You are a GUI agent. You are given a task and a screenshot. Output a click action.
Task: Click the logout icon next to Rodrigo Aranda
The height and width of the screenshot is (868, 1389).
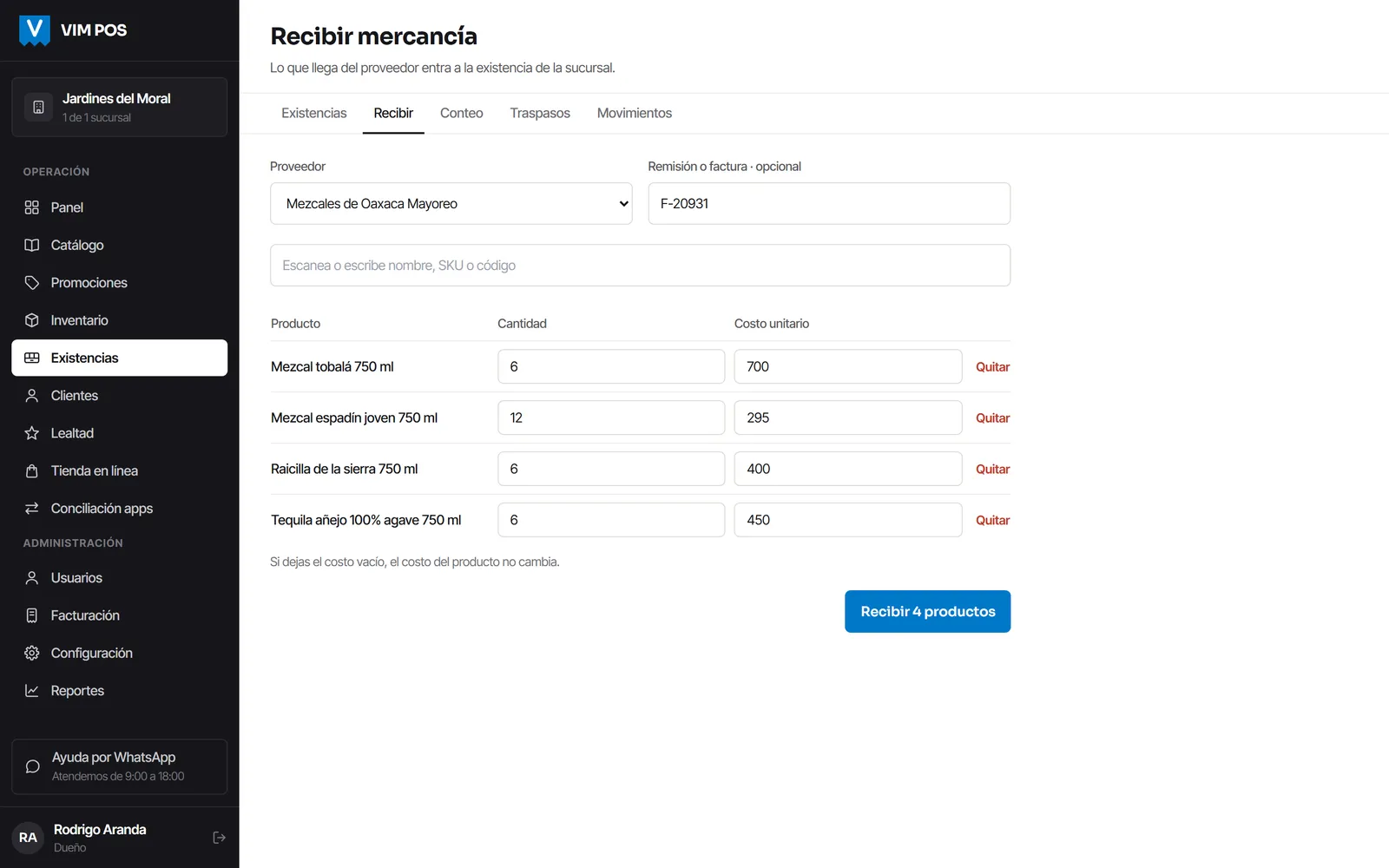(220, 838)
